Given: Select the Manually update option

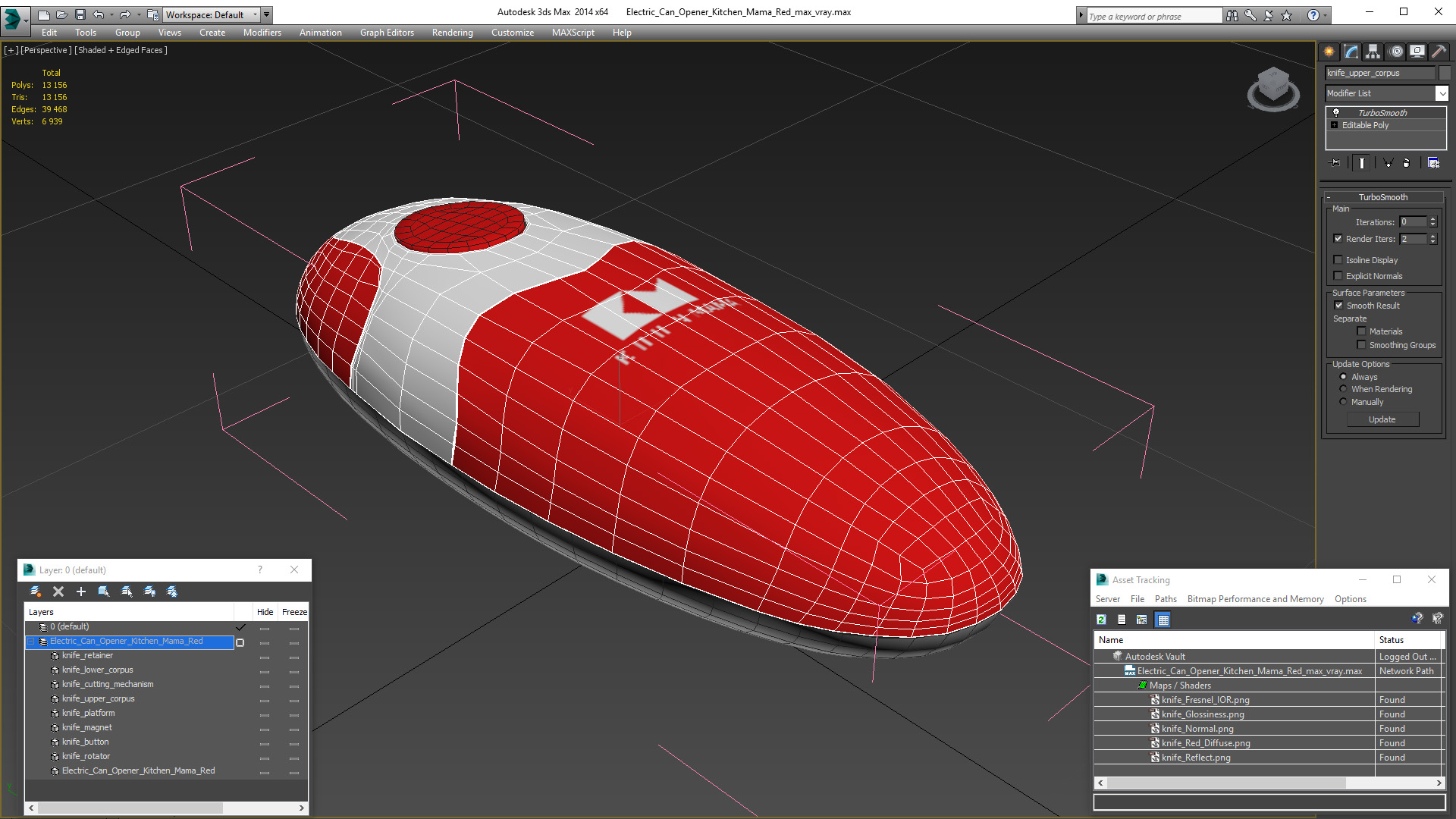Looking at the screenshot, I should click(x=1343, y=402).
